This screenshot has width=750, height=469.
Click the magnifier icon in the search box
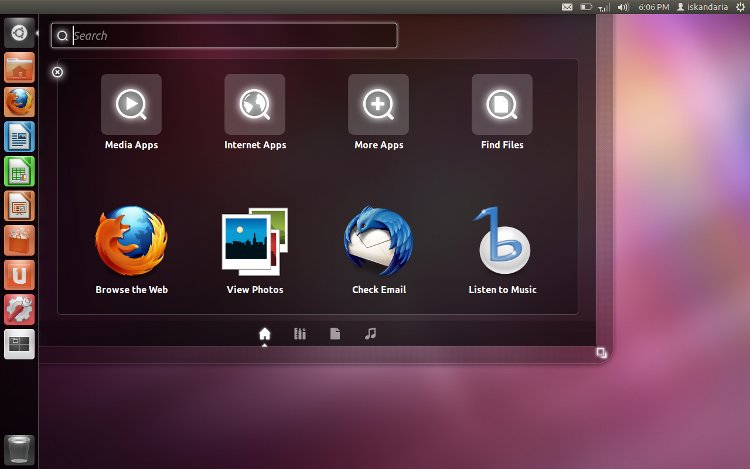tap(62, 36)
